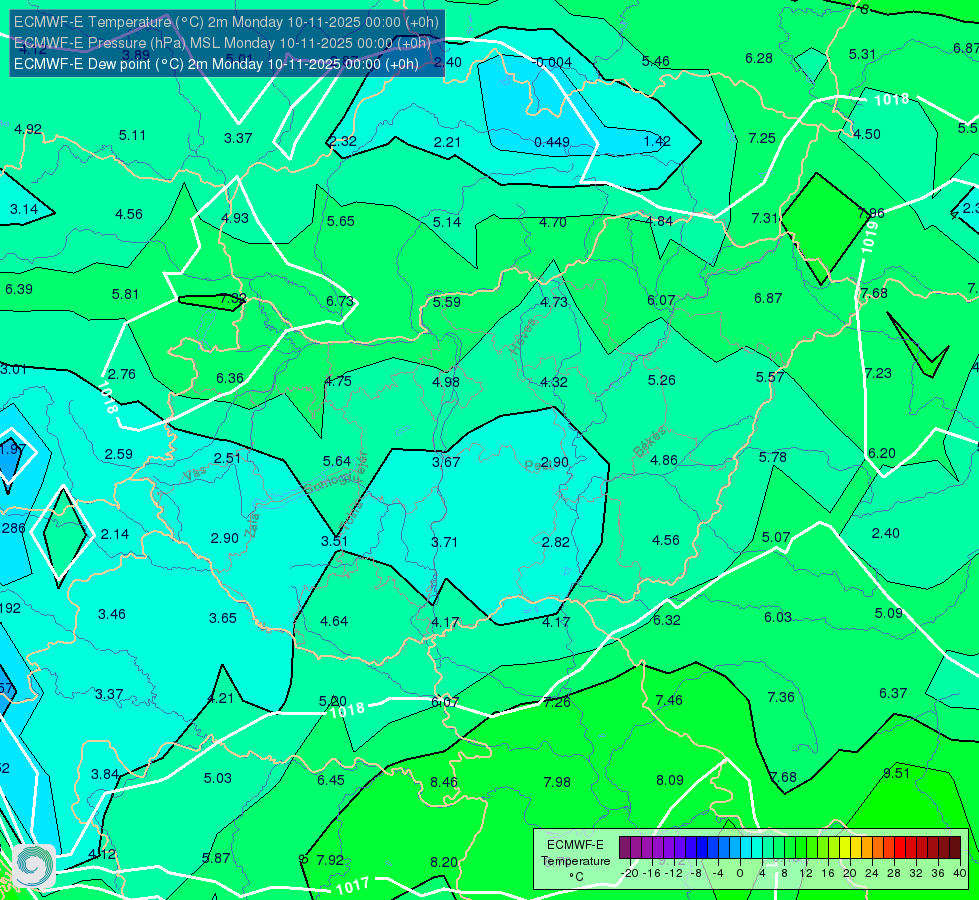Select the ECMWF-E Dew point 2m layer title

[x=216, y=64]
